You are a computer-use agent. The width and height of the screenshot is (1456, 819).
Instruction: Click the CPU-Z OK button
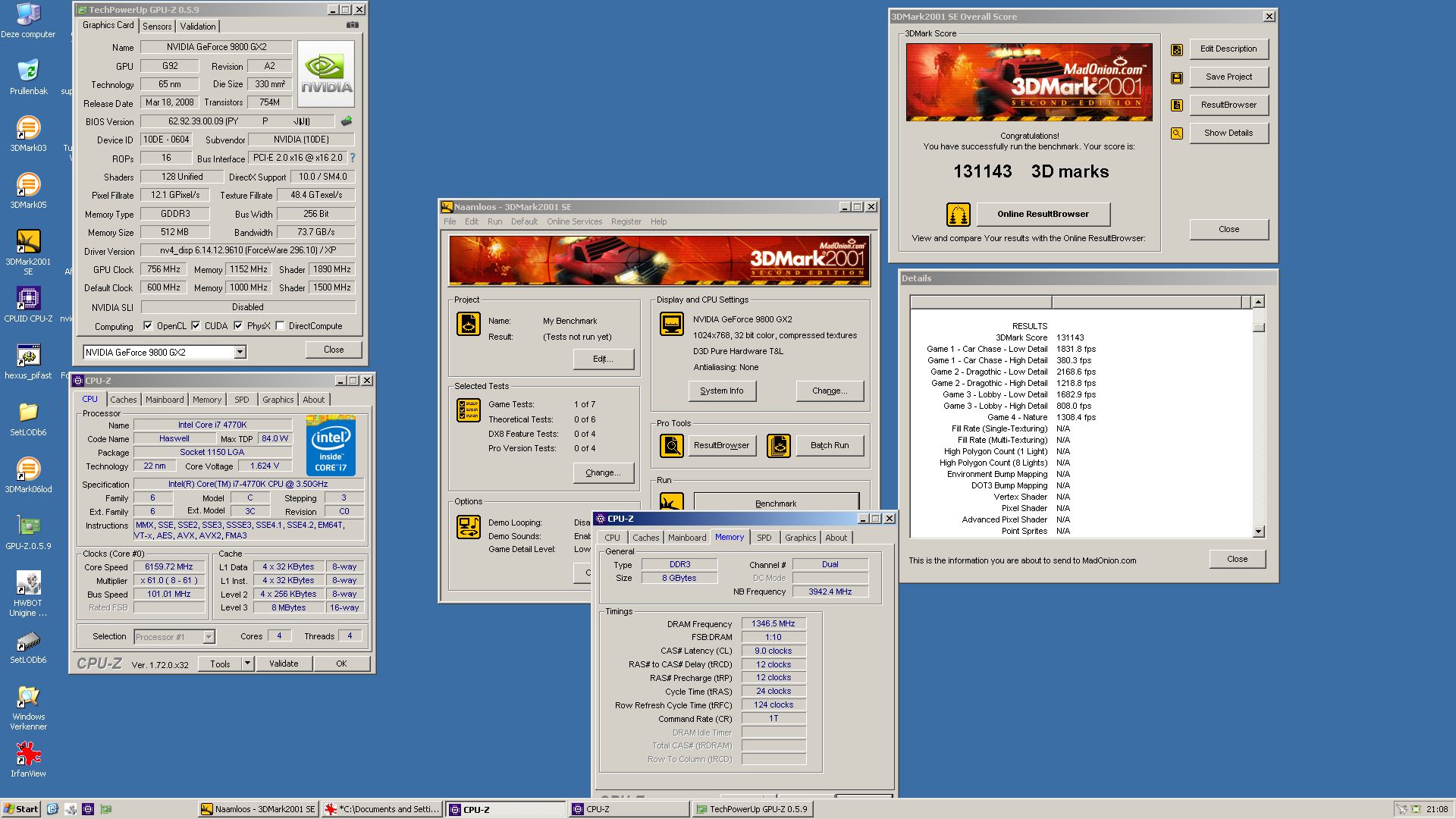(x=341, y=664)
